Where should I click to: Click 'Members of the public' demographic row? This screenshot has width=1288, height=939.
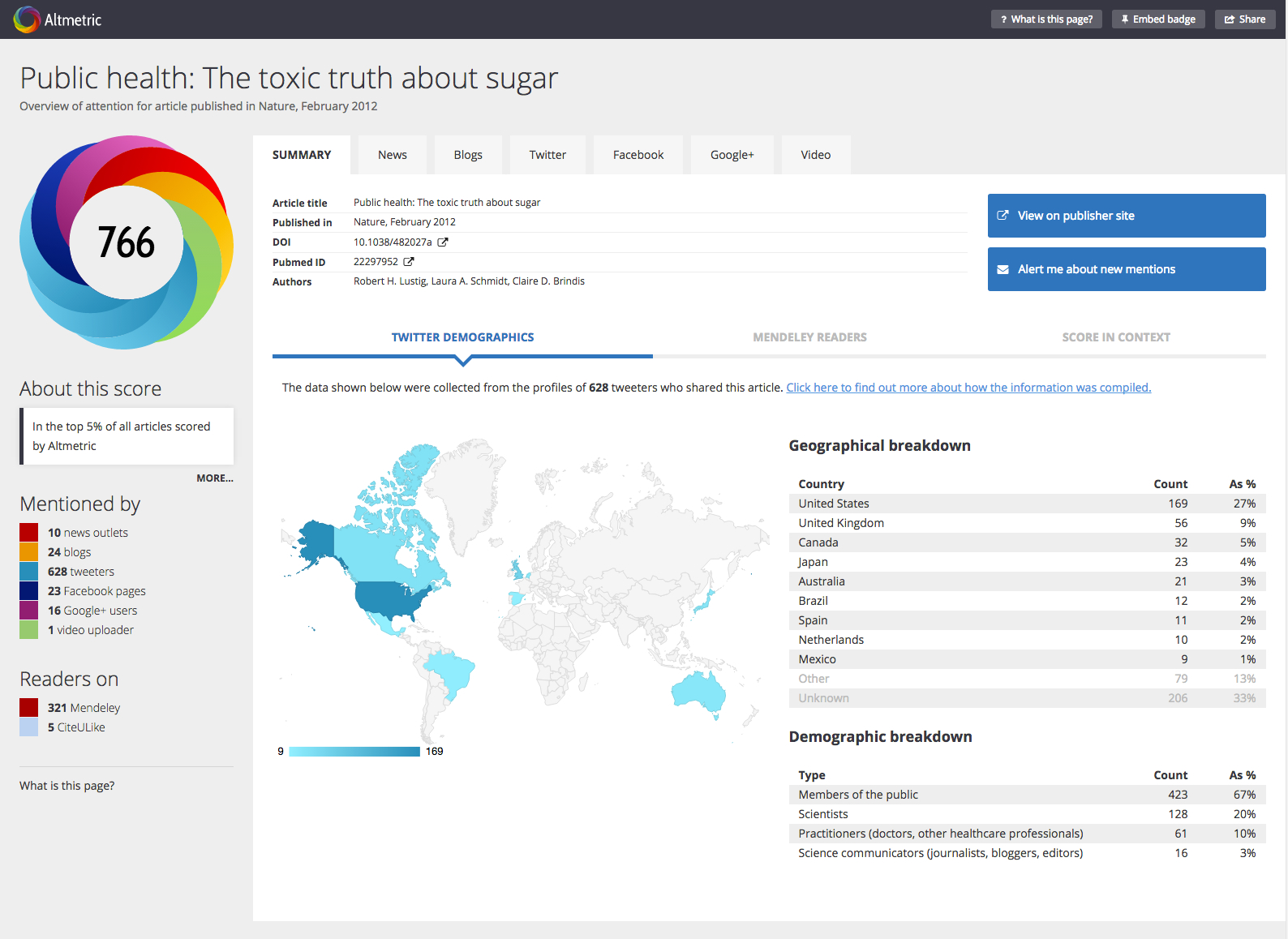click(x=1027, y=795)
